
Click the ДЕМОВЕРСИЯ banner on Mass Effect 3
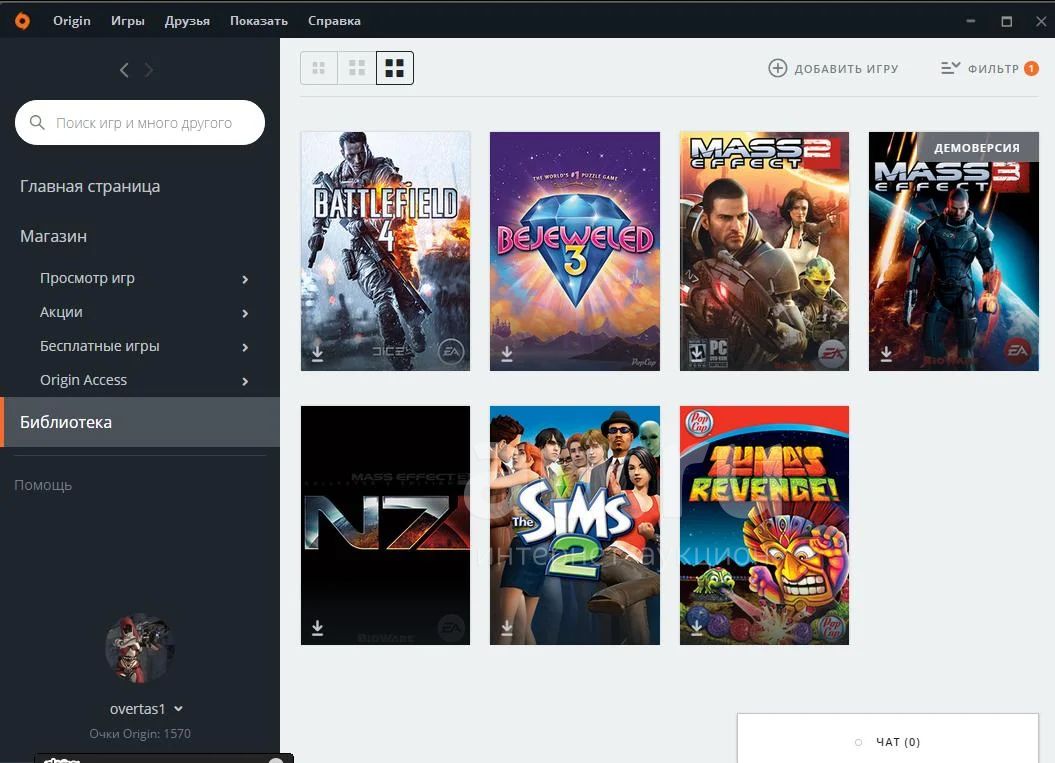click(x=977, y=147)
